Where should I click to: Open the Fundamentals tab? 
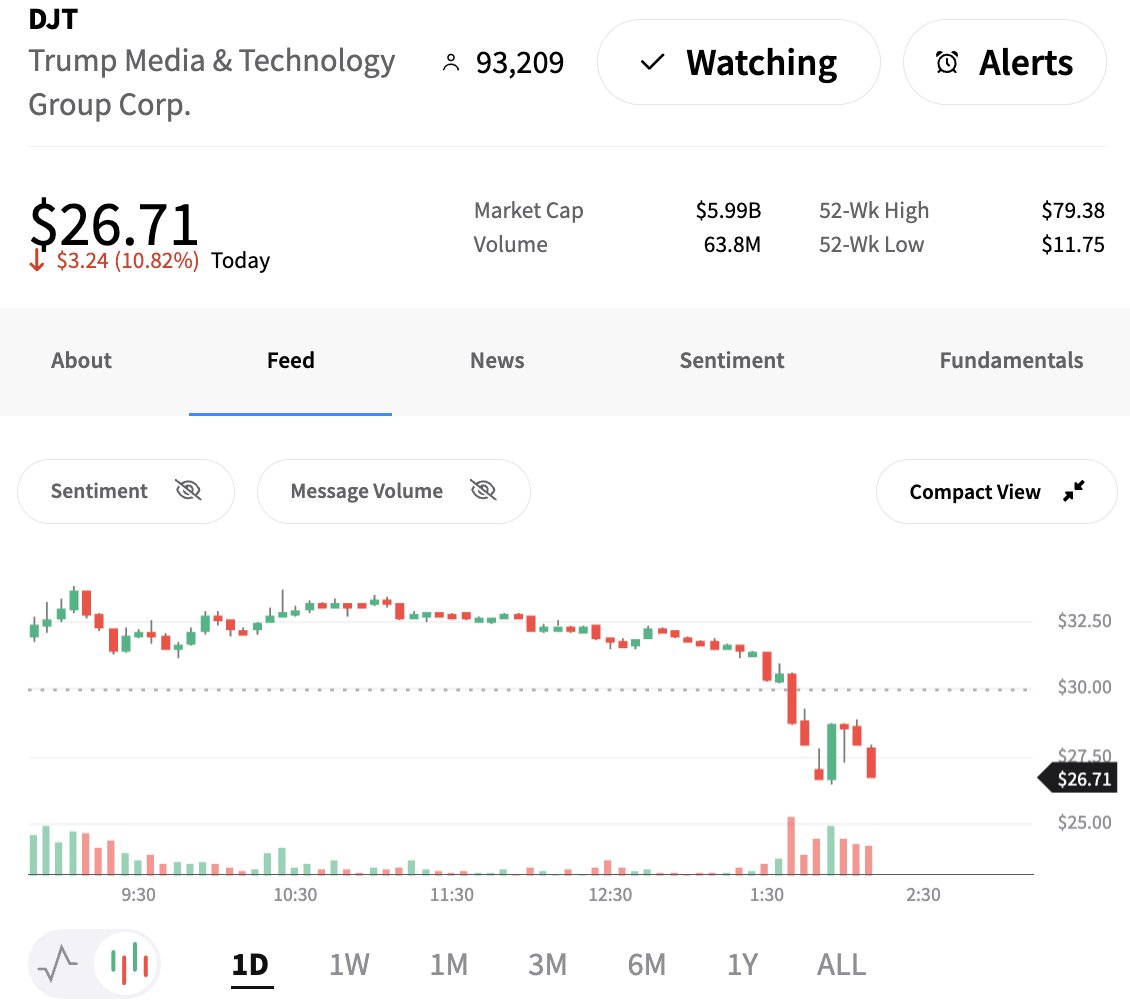(1011, 360)
